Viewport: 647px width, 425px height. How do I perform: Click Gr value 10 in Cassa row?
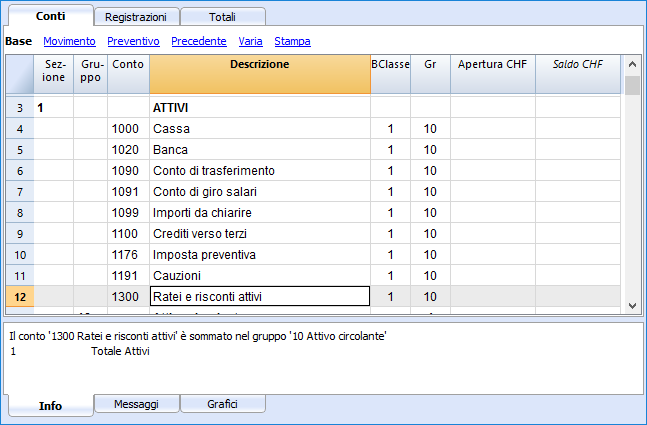click(430, 129)
